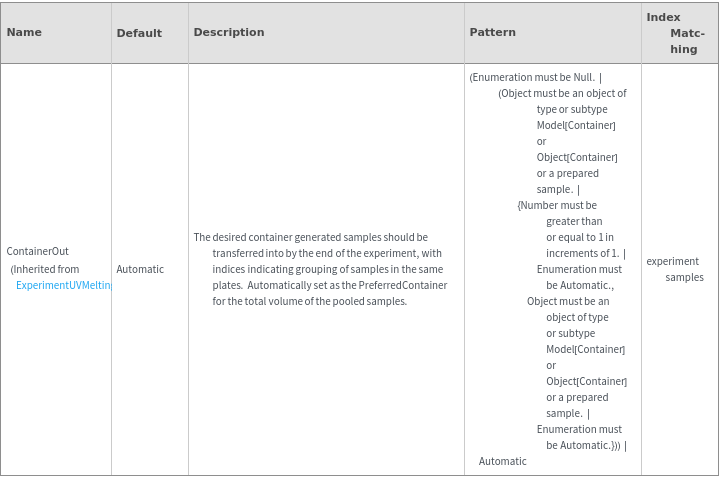719x477 pixels.
Task: Open the ExperimentUVMelting link
Action: click(63, 285)
